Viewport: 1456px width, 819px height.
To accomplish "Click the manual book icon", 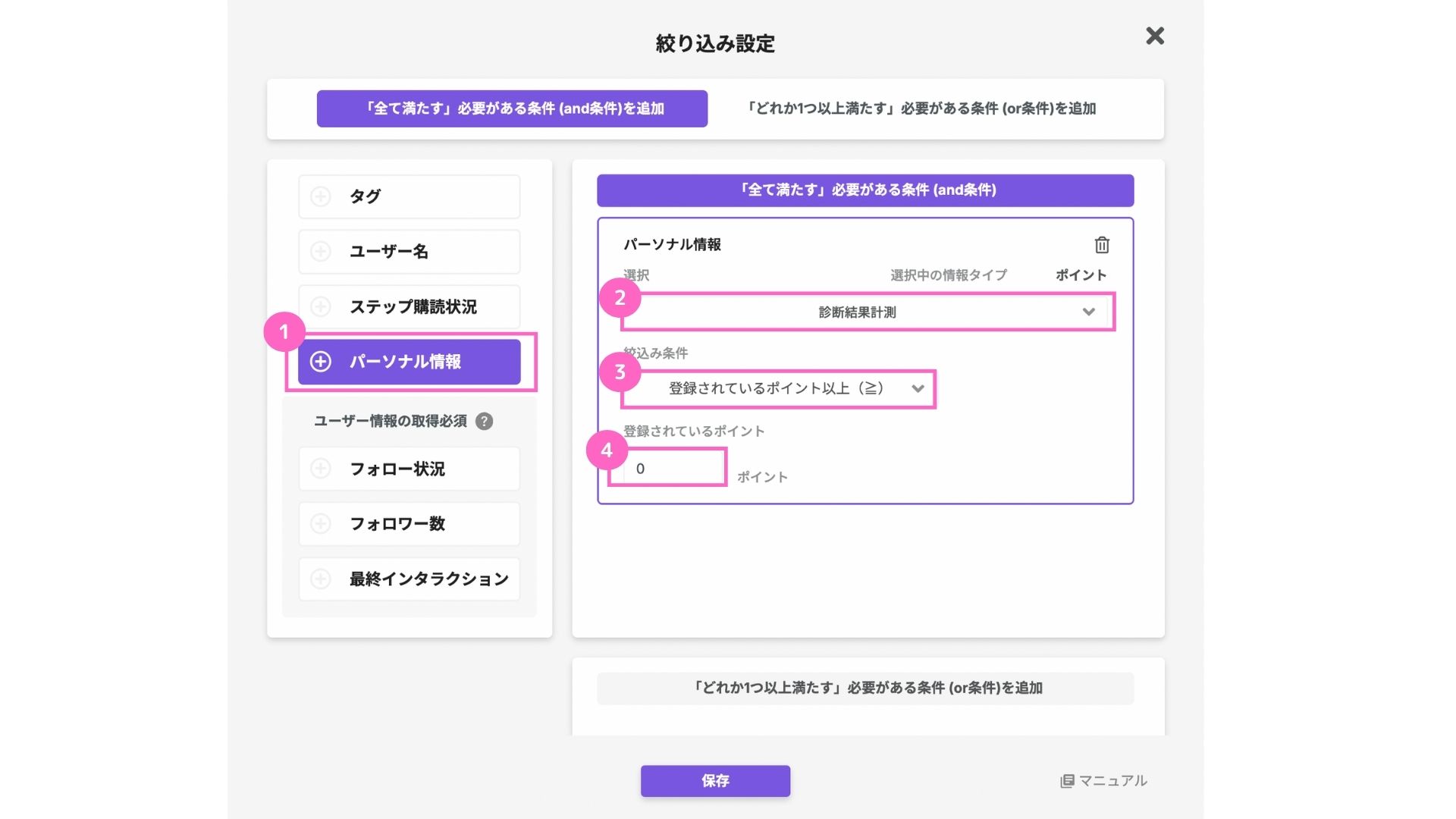I will click(x=1067, y=781).
